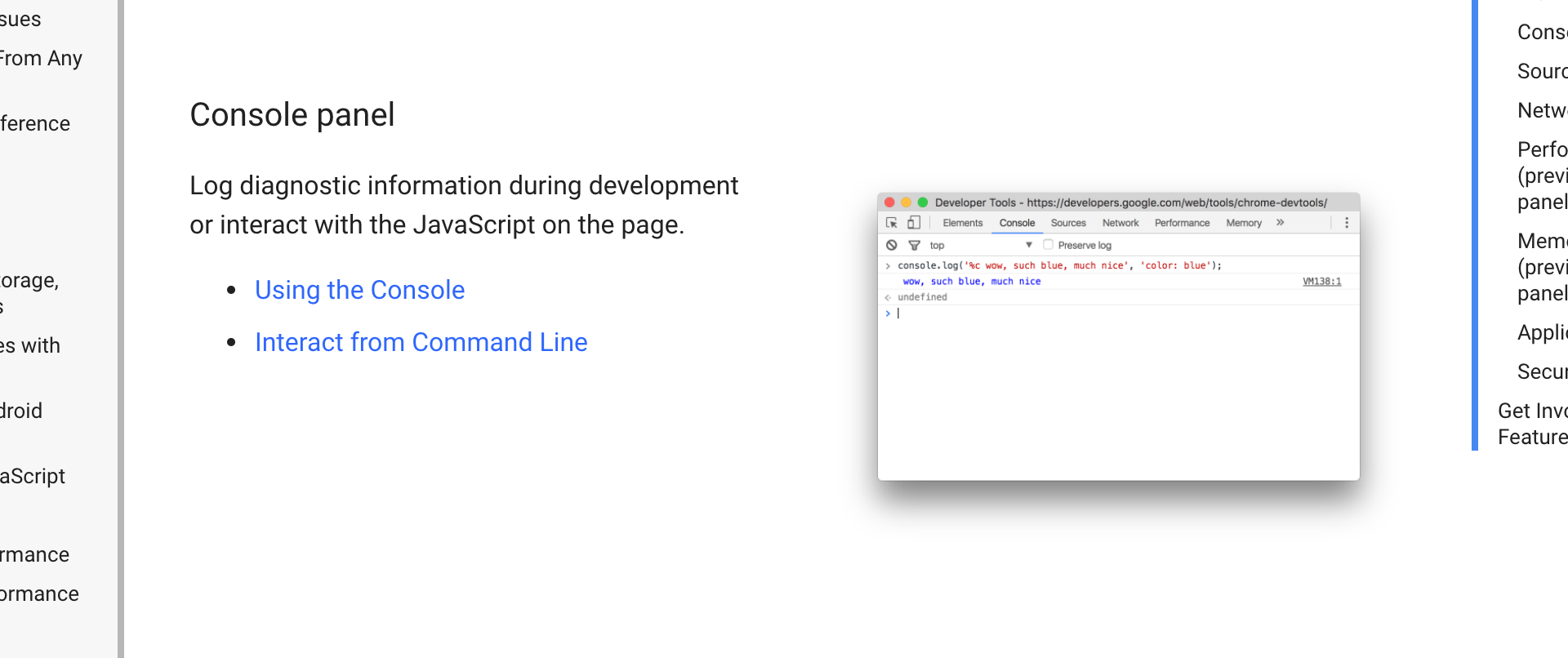Open the top context dropdown
Screen dimensions: 1568x658
pyautogui.click(x=981, y=245)
